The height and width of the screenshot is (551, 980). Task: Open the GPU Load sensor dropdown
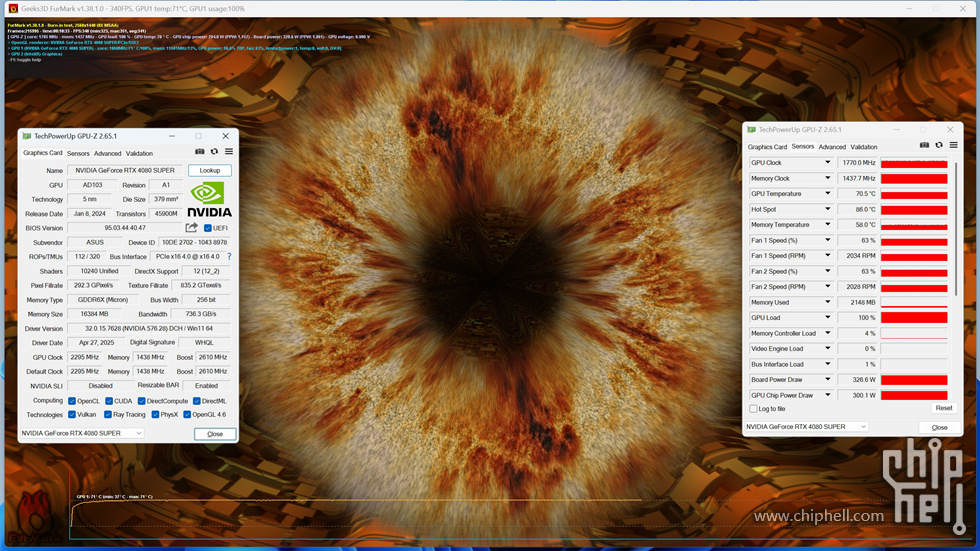[828, 317]
